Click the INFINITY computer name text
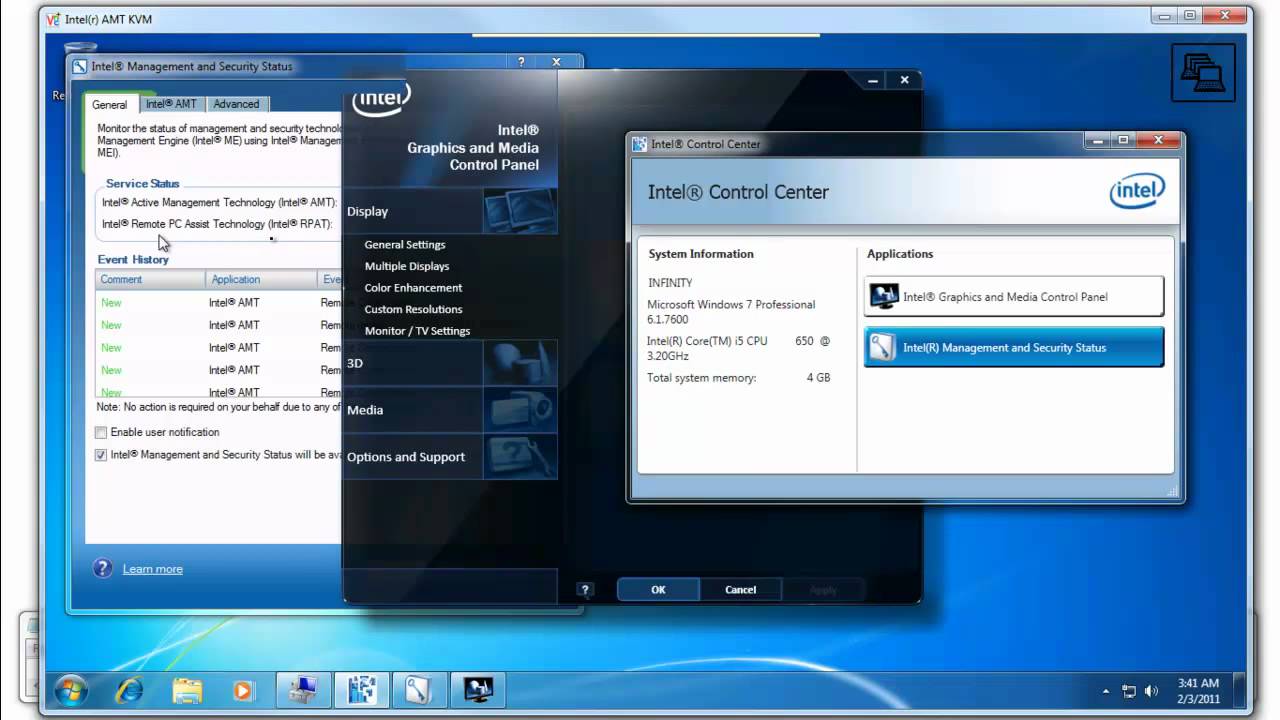 (x=670, y=283)
